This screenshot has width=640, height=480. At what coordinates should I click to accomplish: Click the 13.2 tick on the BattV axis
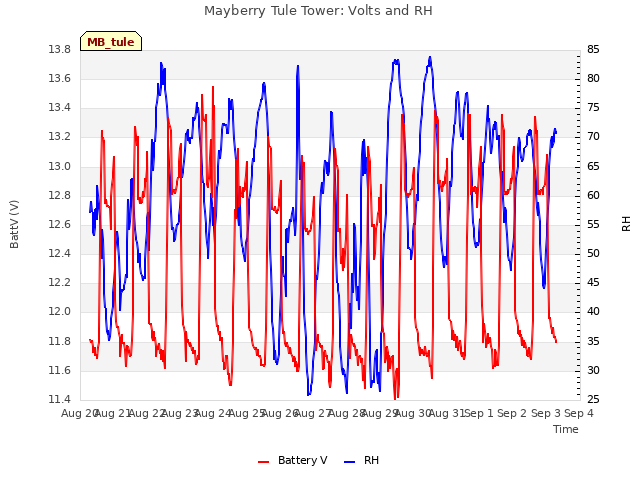point(60,137)
